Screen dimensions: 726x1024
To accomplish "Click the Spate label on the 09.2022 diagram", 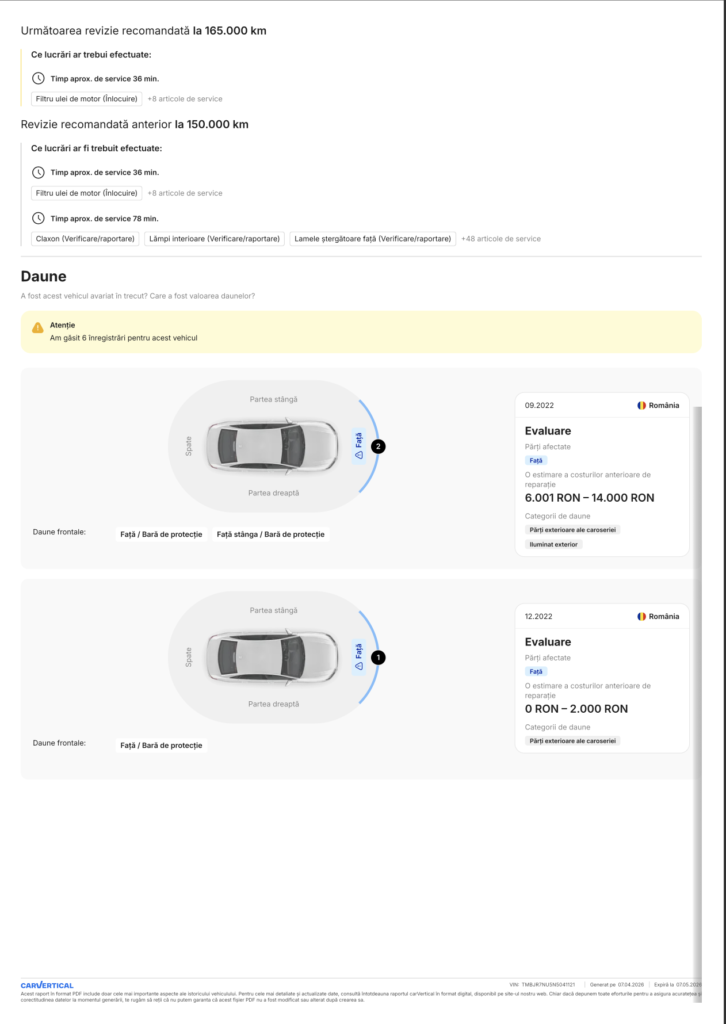I will [x=189, y=446].
